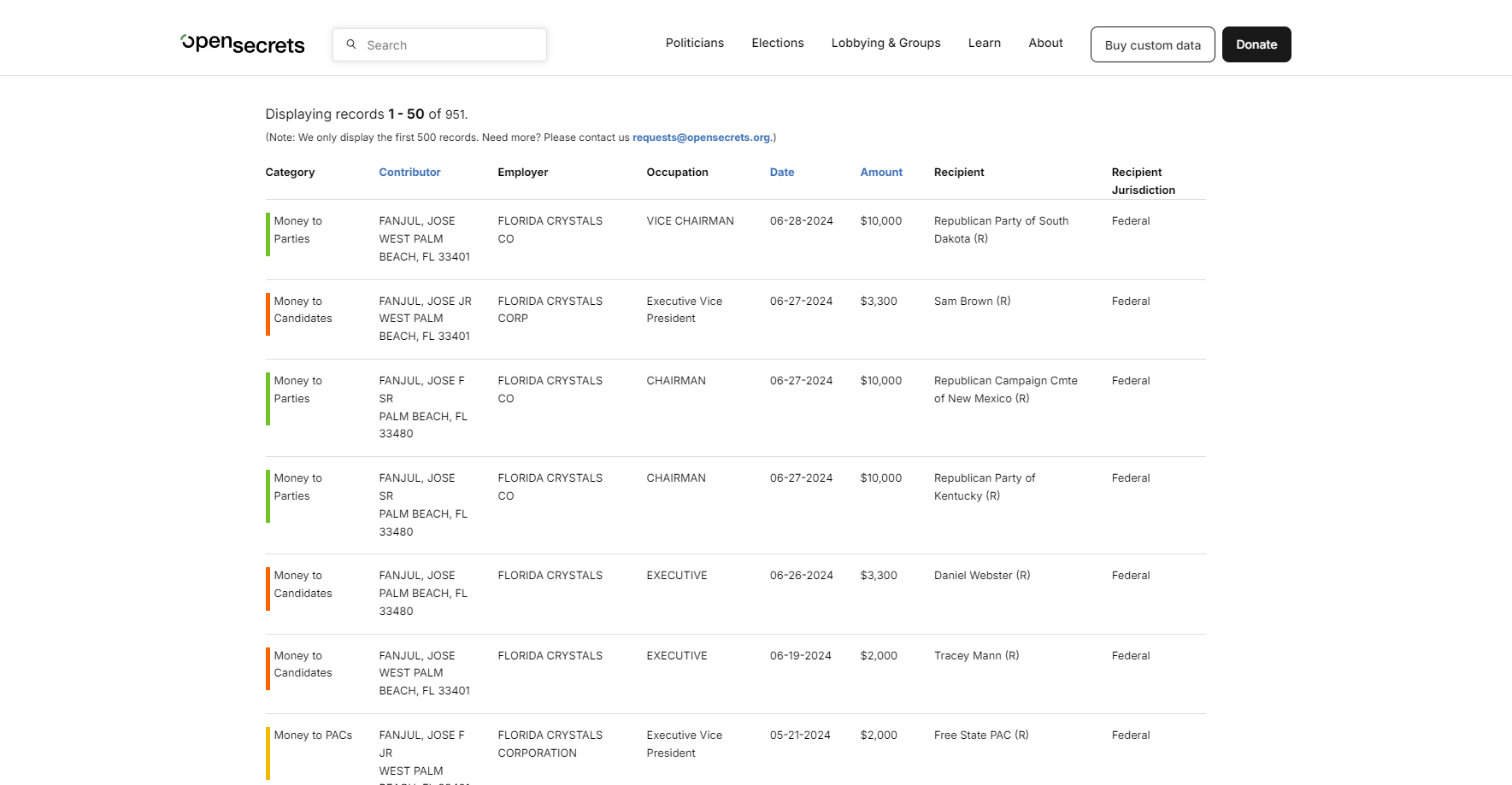Click the Tracey Mann (R) recipient cell
The image size is (1512, 785).
976,656
